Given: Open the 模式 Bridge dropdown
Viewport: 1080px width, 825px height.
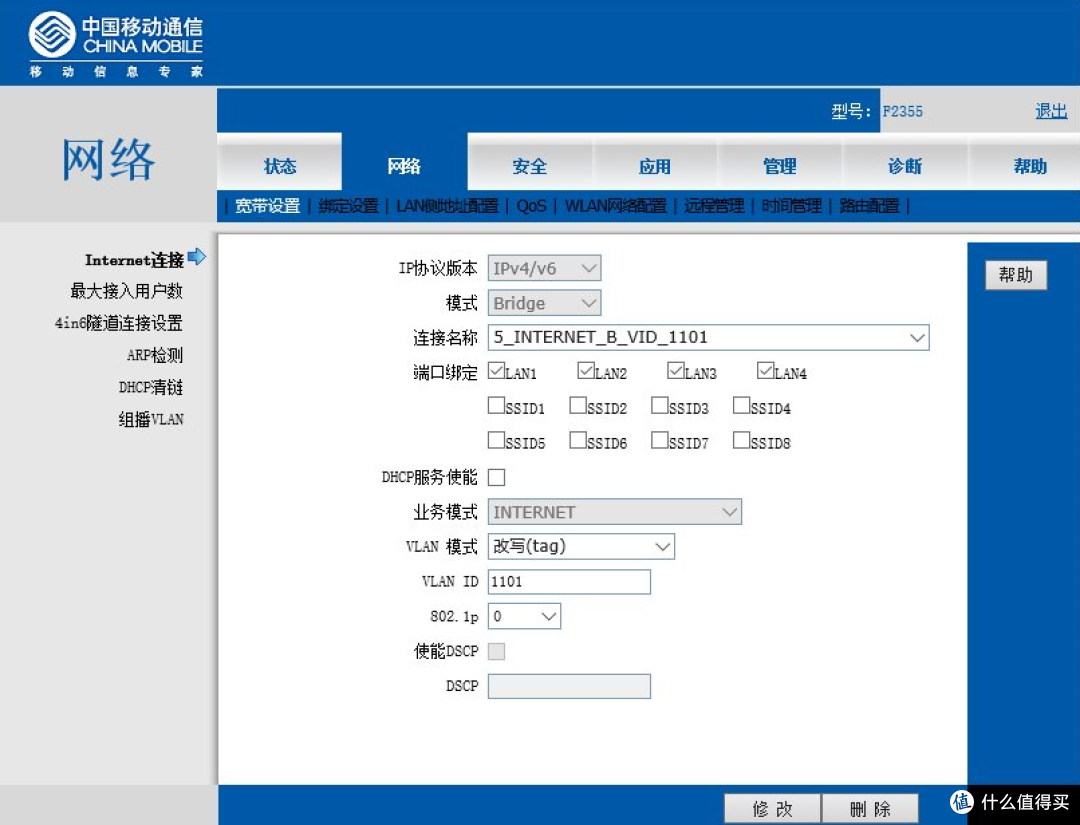Looking at the screenshot, I should pos(544,302).
